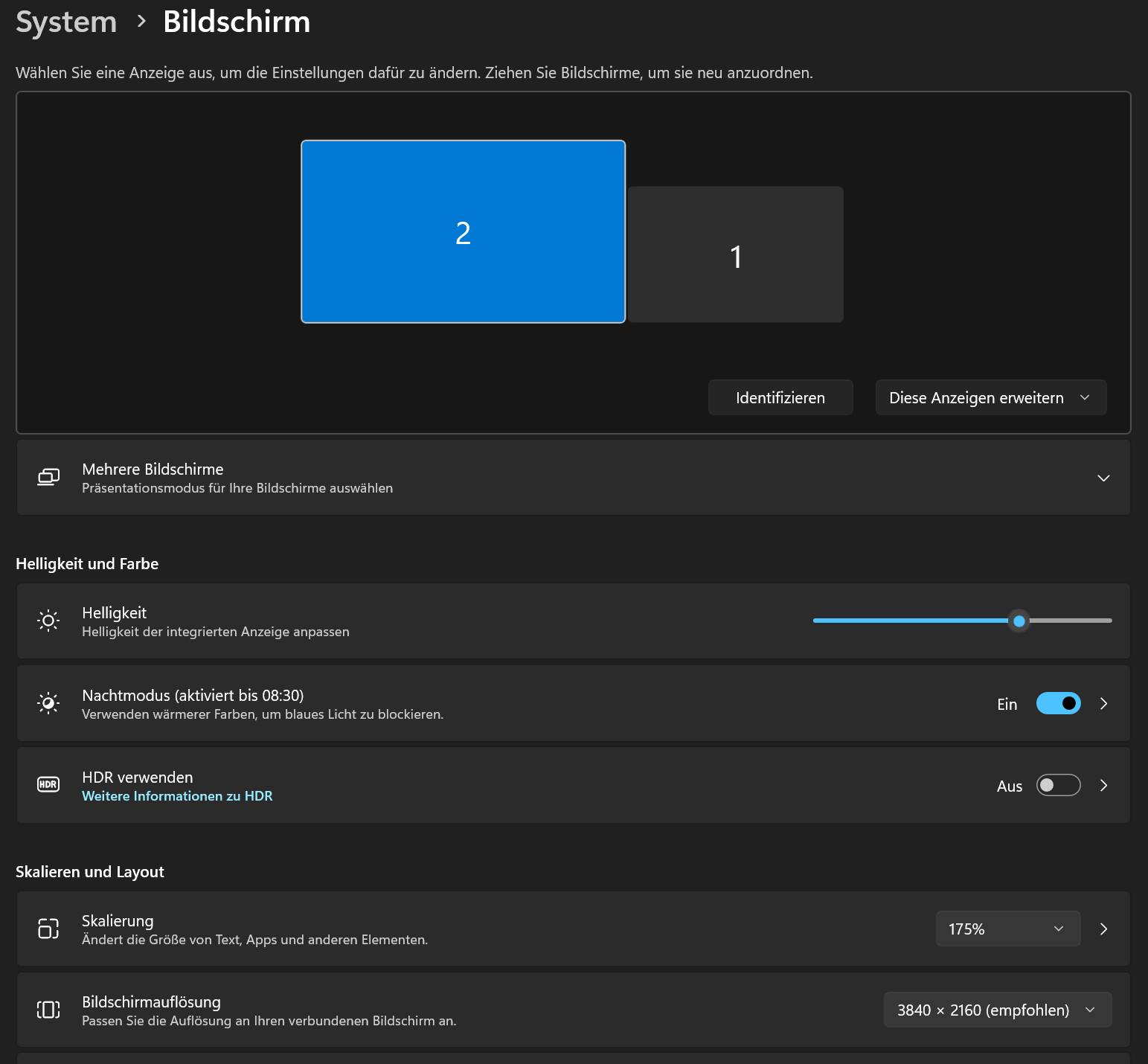The image size is (1148, 1064).
Task: Click the Helligkeit und Farbe heading
Action: coord(87,564)
